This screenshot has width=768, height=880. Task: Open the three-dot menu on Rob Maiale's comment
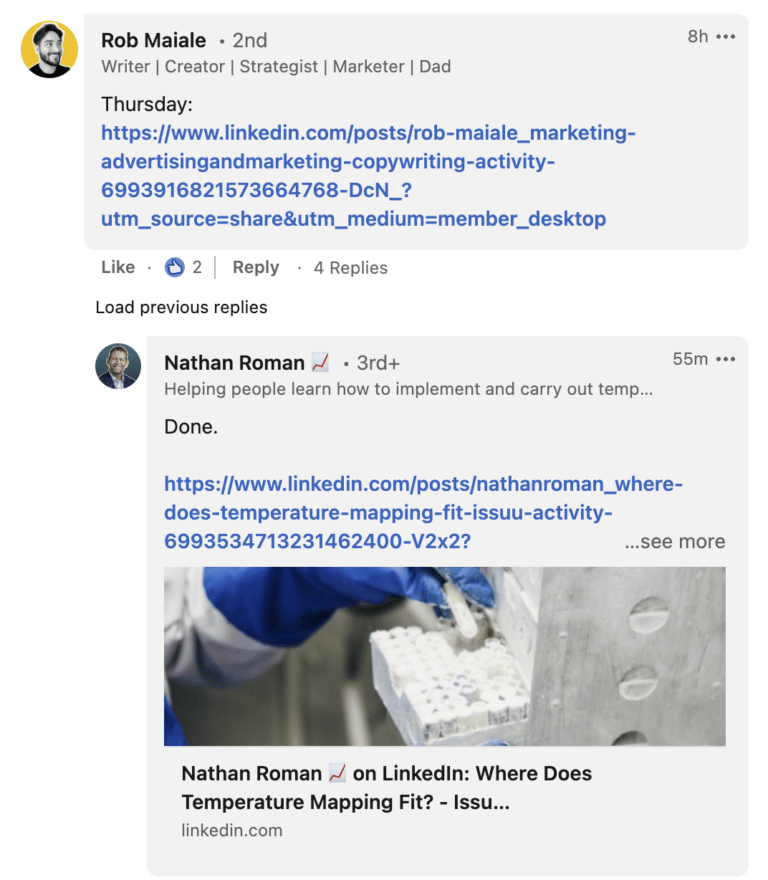[723, 38]
